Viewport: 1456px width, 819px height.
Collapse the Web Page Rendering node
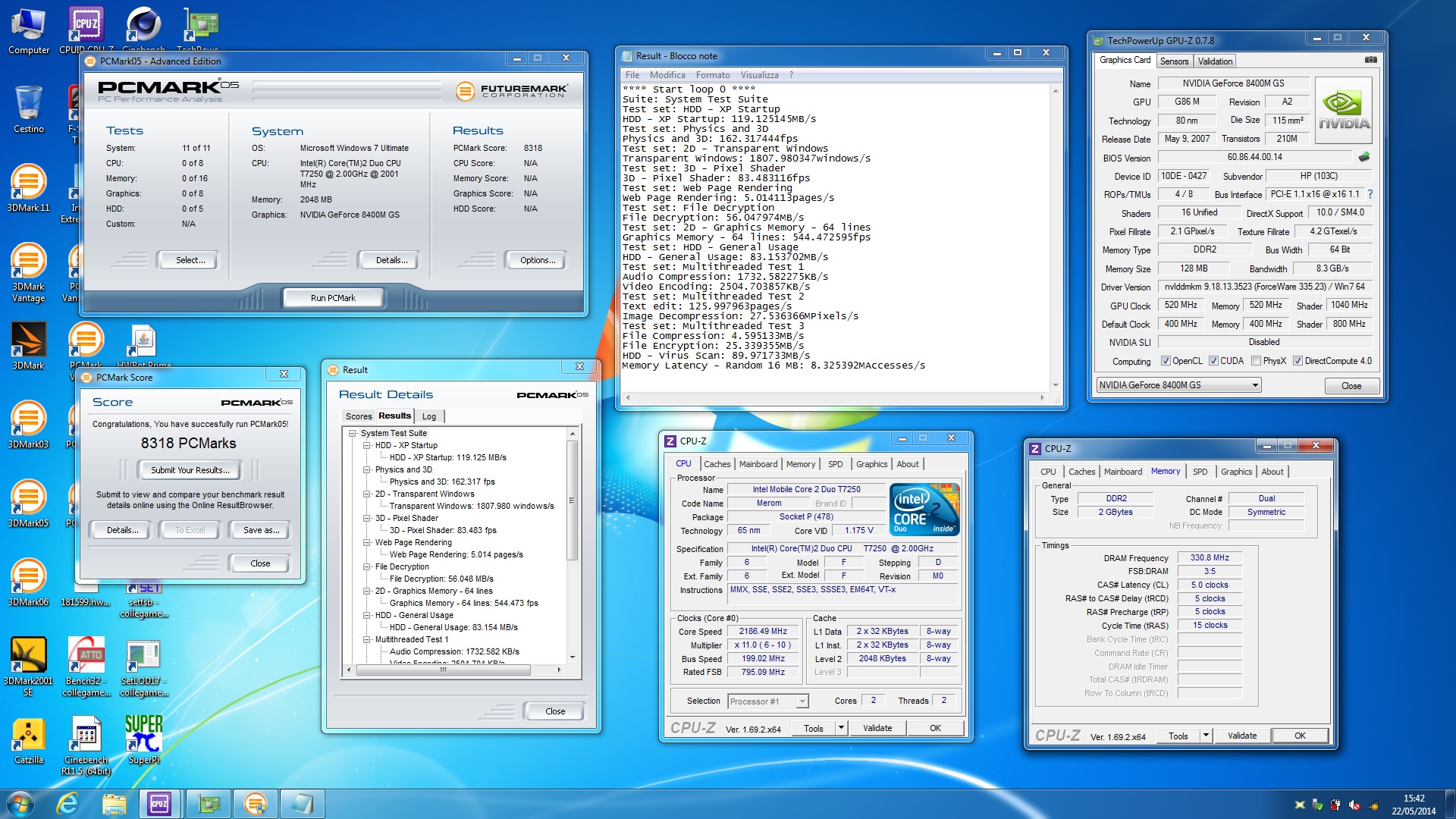[366, 543]
